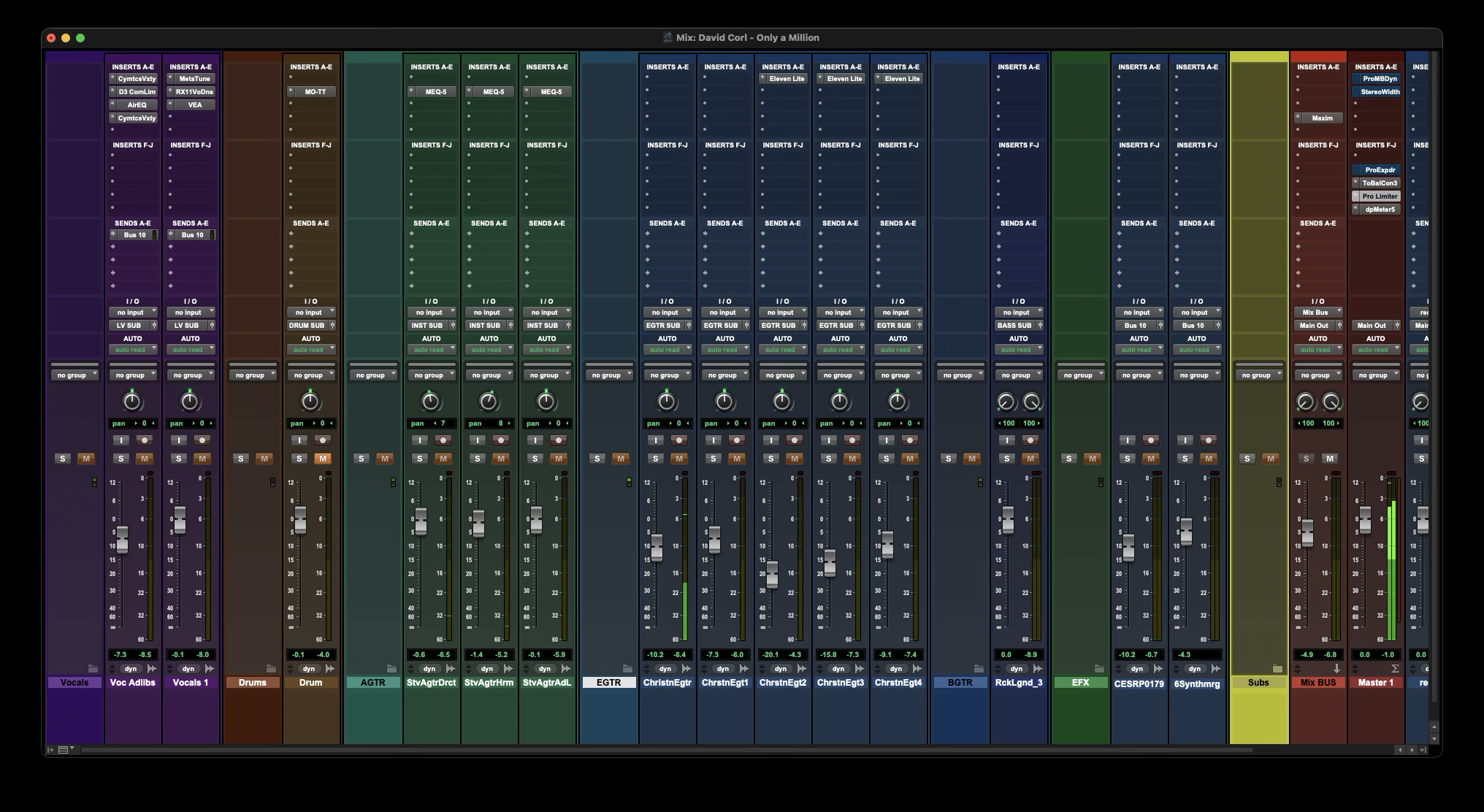Image resolution: width=1484 pixels, height=812 pixels.
Task: Solo the StvAgtrDrct track
Action: (x=420, y=459)
